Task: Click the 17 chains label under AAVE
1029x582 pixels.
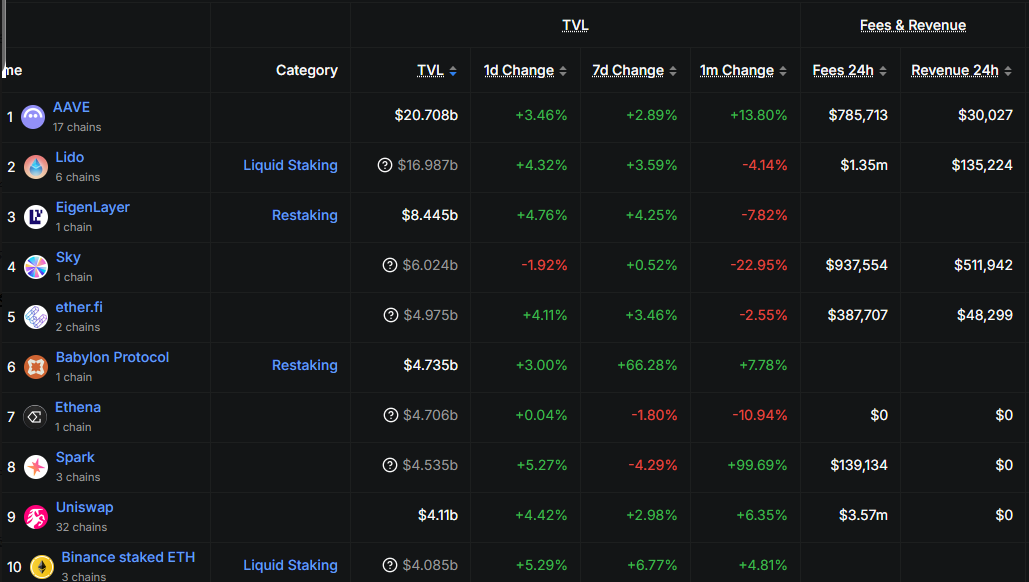Action: [x=77, y=127]
